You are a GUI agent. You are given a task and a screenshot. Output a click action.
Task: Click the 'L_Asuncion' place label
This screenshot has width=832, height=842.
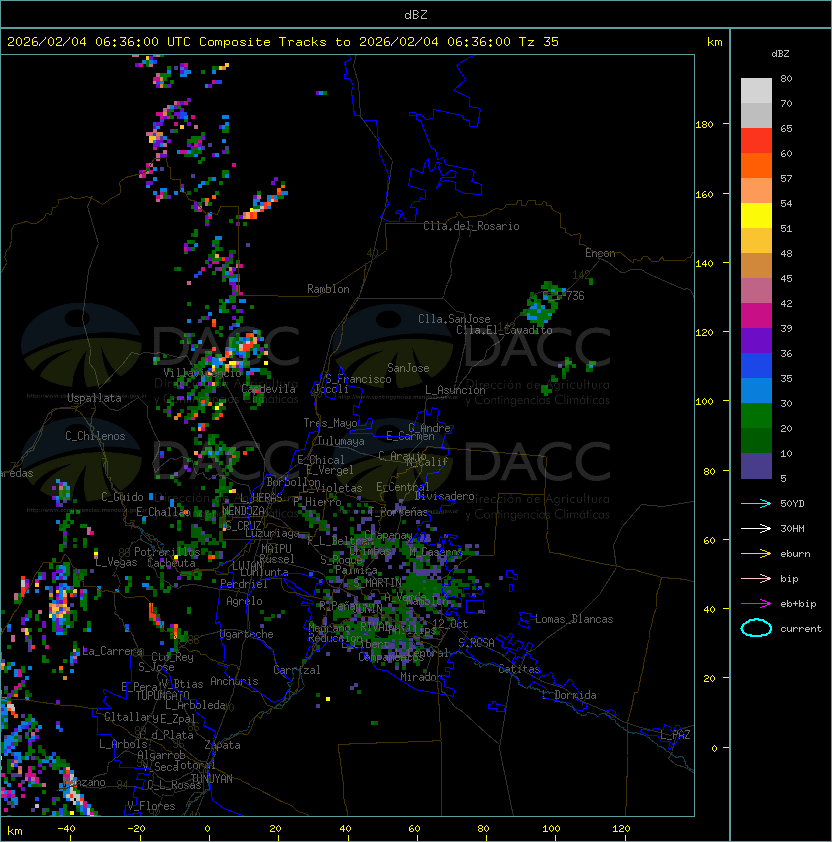pyautogui.click(x=455, y=390)
